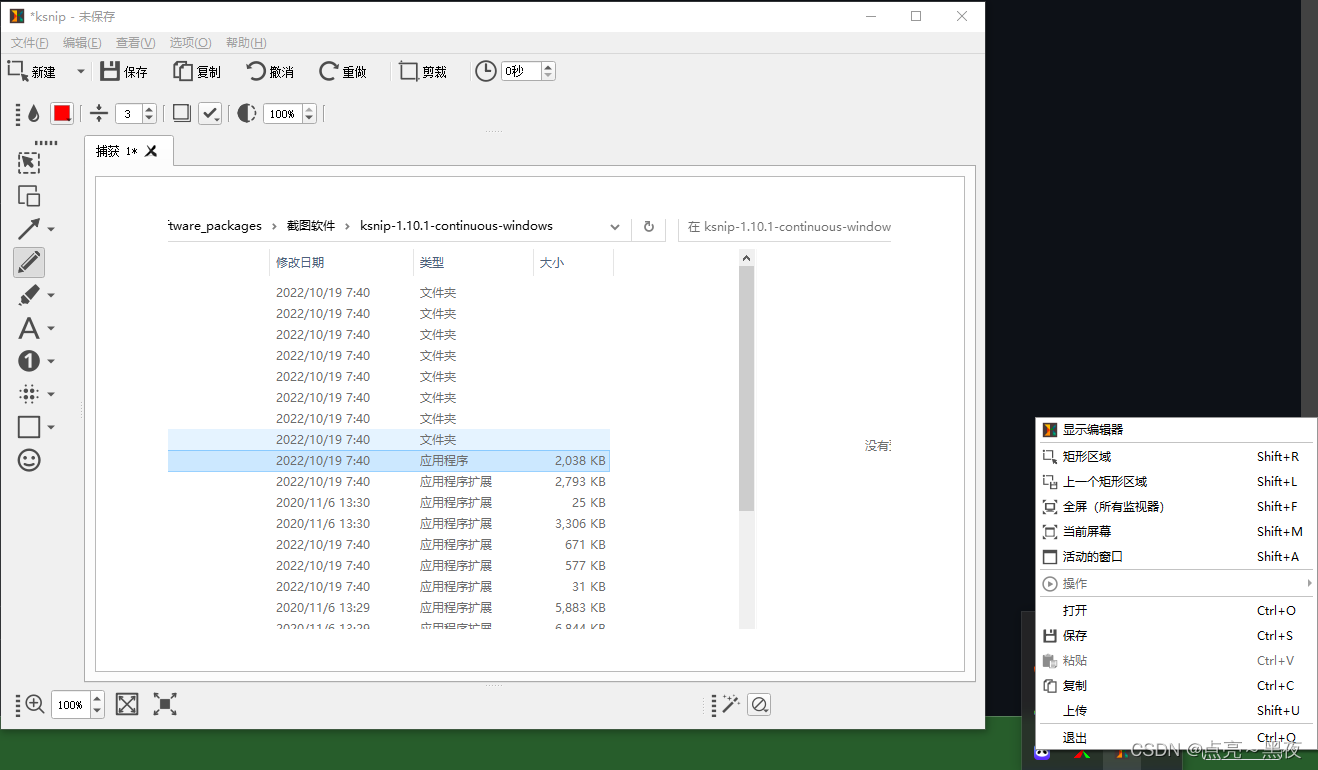The image size is (1318, 770).
Task: Pick the Rectangle shape tool
Action: click(29, 427)
